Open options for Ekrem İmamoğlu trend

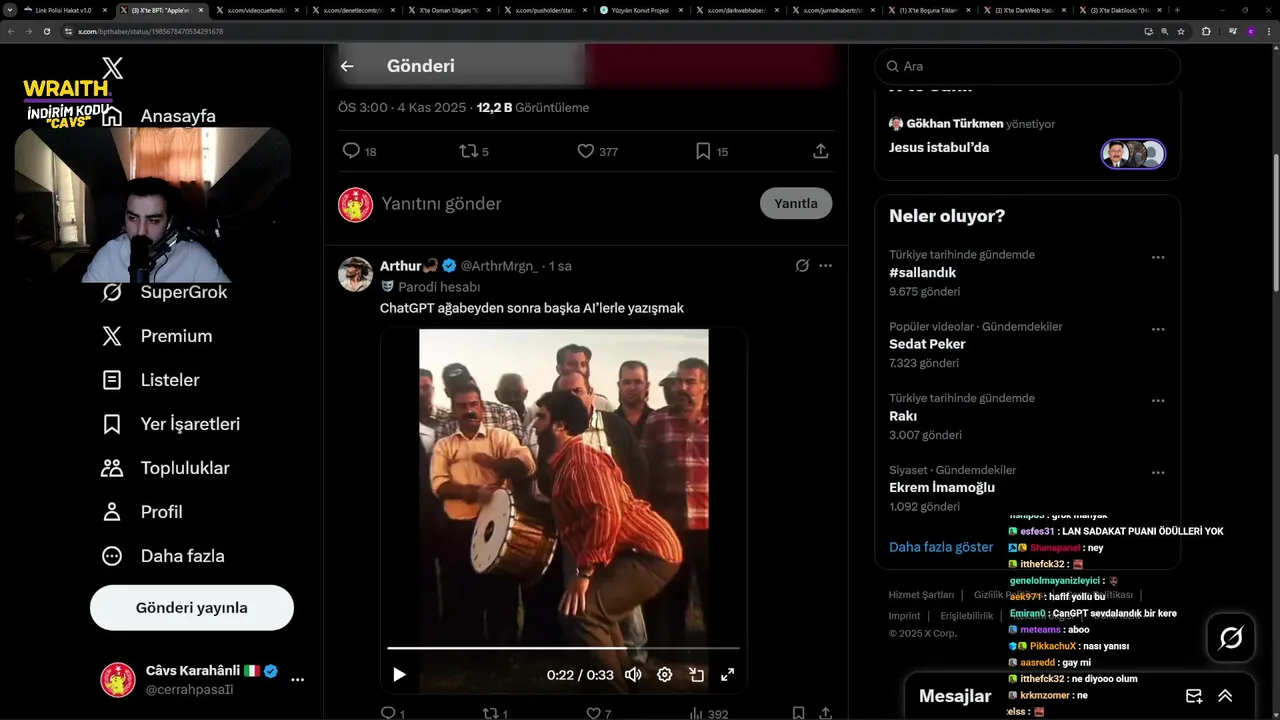1158,473
